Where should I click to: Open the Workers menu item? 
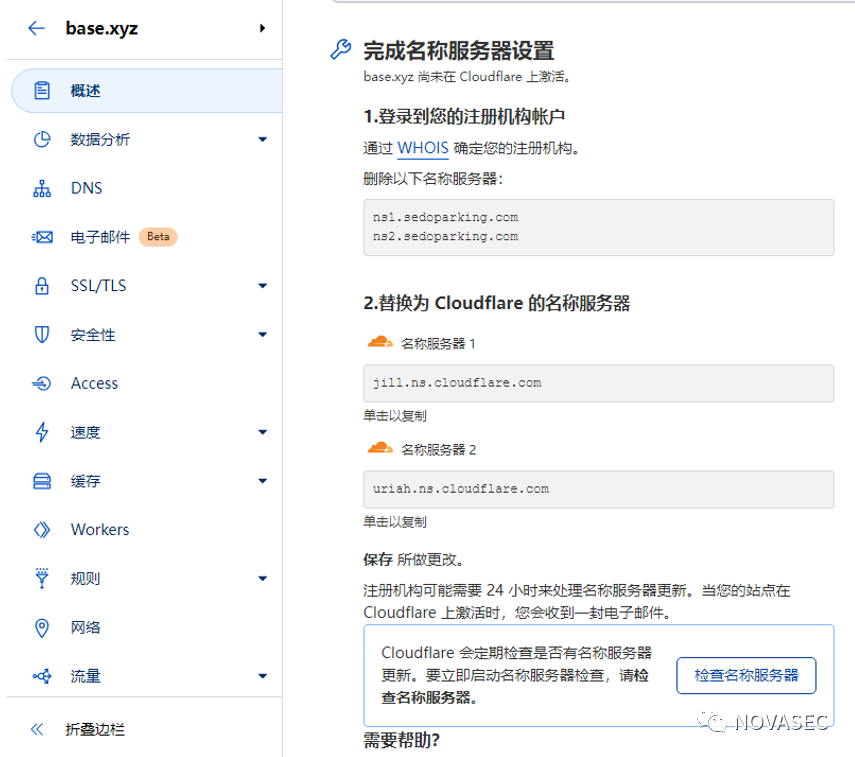coord(100,530)
